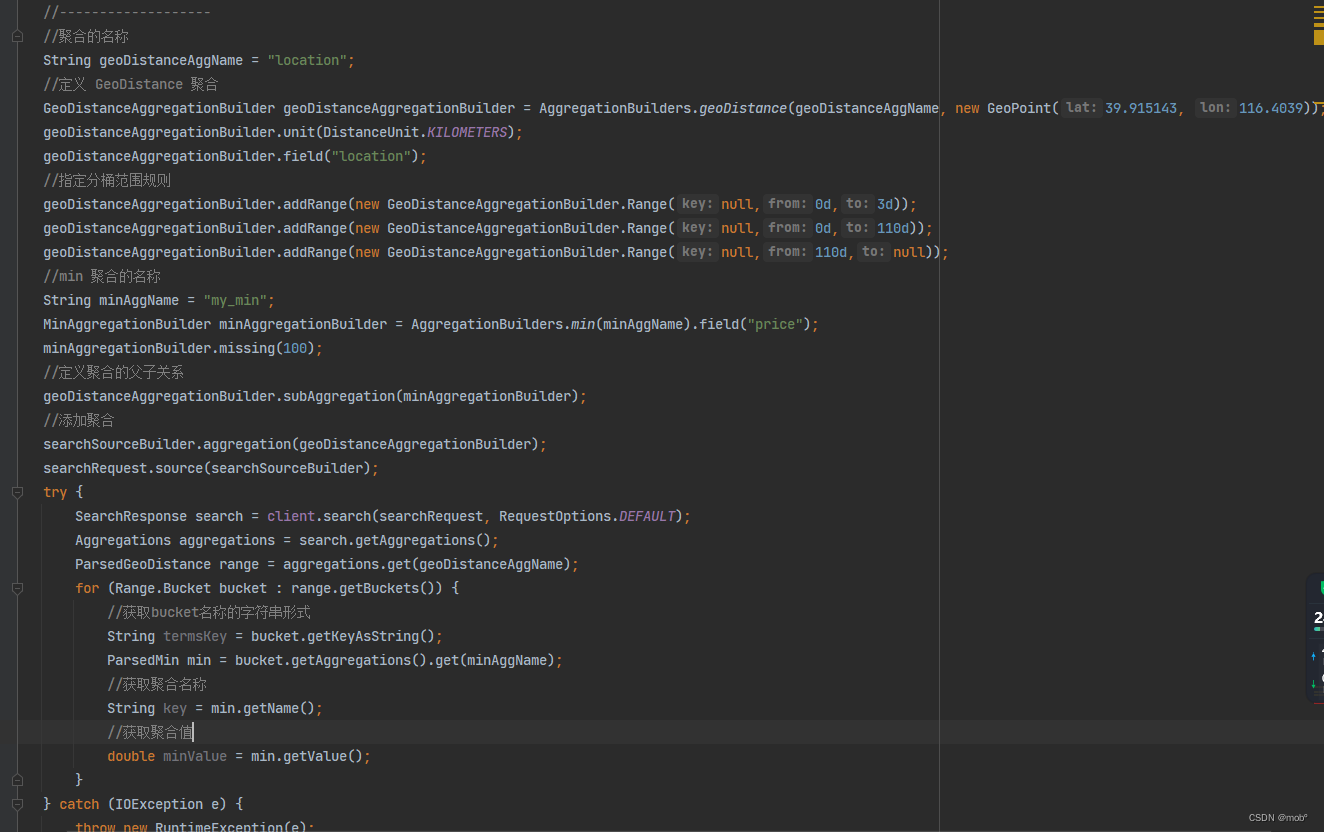Click the 100 argument in missing()
The image size is (1324, 832).
pyautogui.click(x=295, y=348)
